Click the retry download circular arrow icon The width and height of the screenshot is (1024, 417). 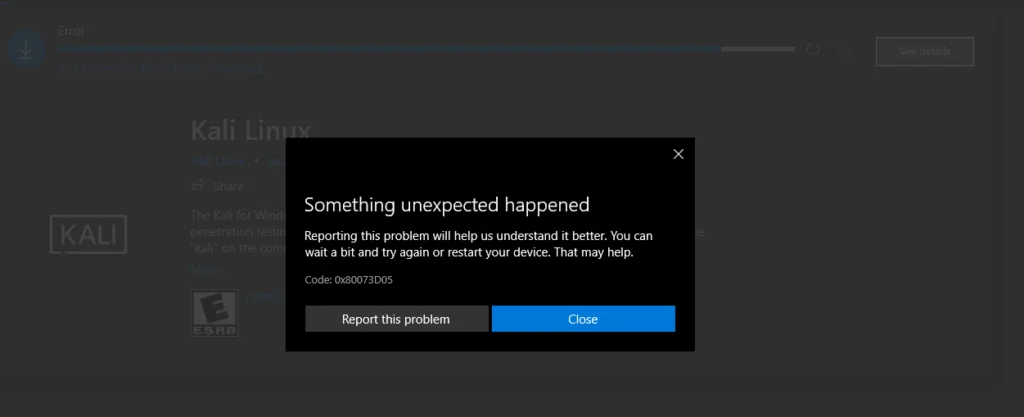coord(813,48)
